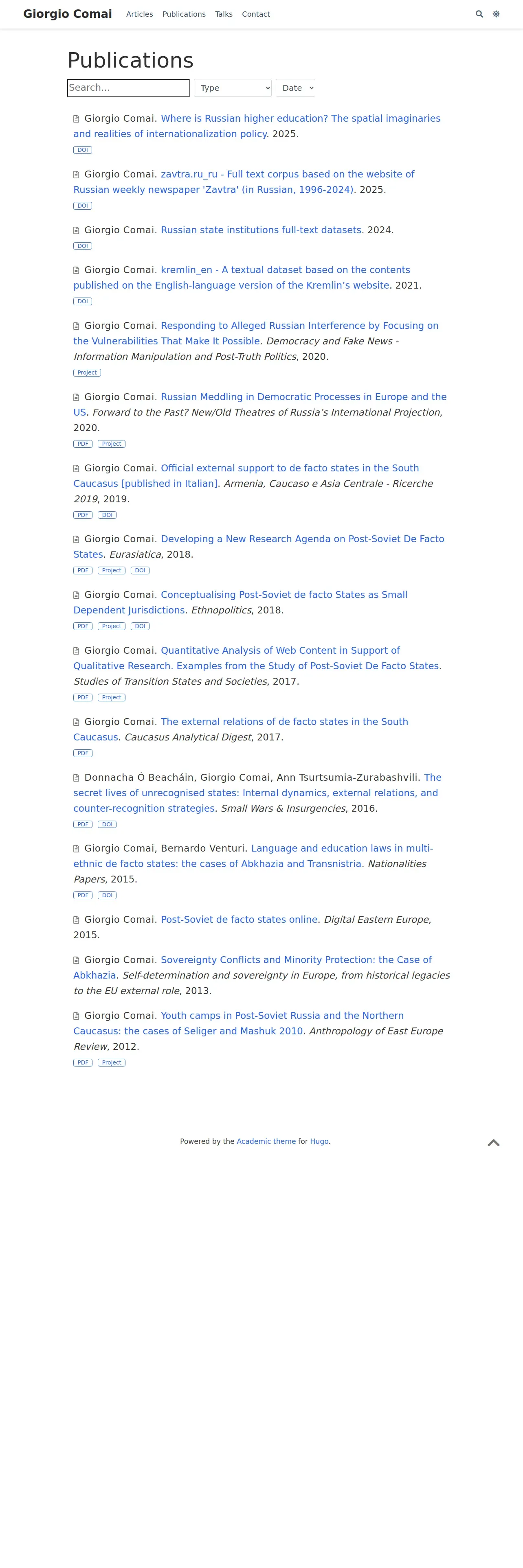Screen dimensions: 523x1568
Task: Toggle the light/dark theme icon
Action: point(496,14)
